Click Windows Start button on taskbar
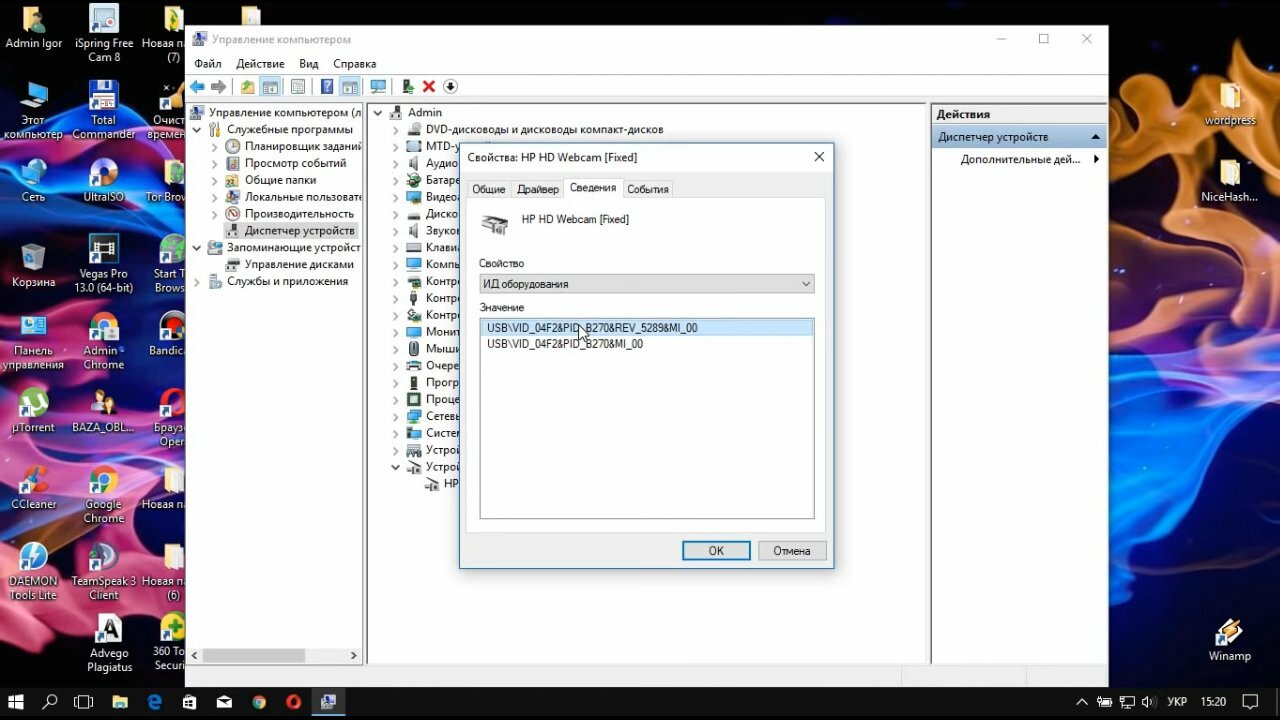This screenshot has width=1280, height=720. [x=16, y=702]
